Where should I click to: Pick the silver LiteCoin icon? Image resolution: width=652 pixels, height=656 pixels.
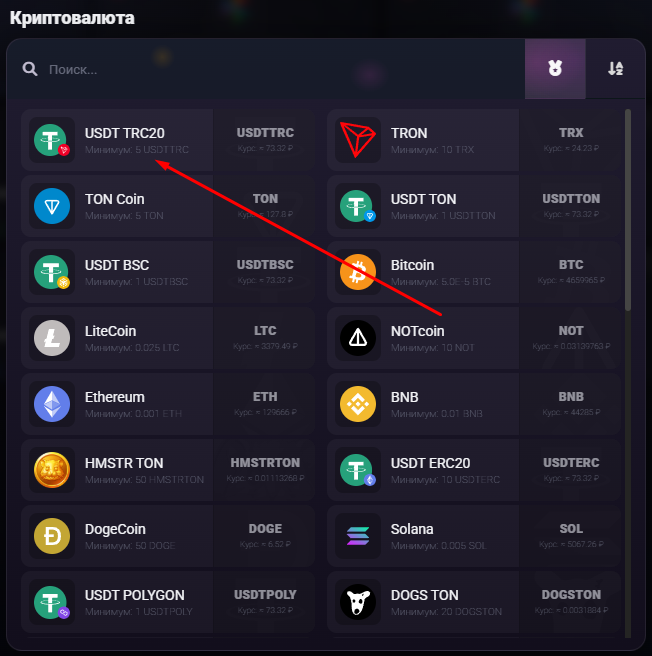coord(51,338)
